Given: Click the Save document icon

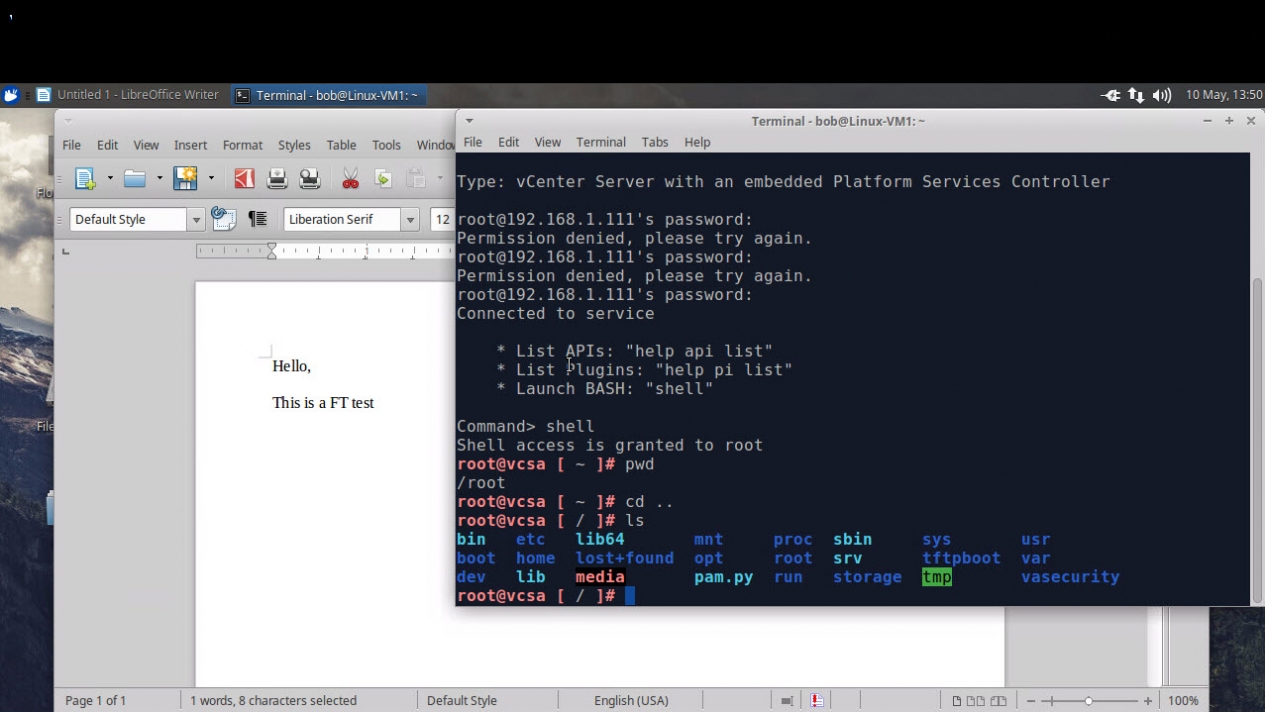Looking at the screenshot, I should [x=185, y=179].
